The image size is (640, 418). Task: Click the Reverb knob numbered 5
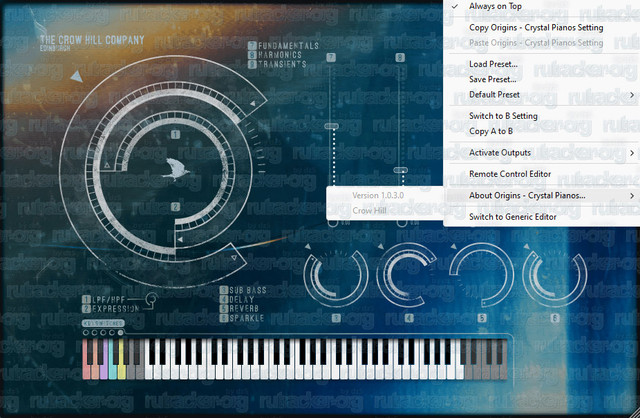(481, 274)
